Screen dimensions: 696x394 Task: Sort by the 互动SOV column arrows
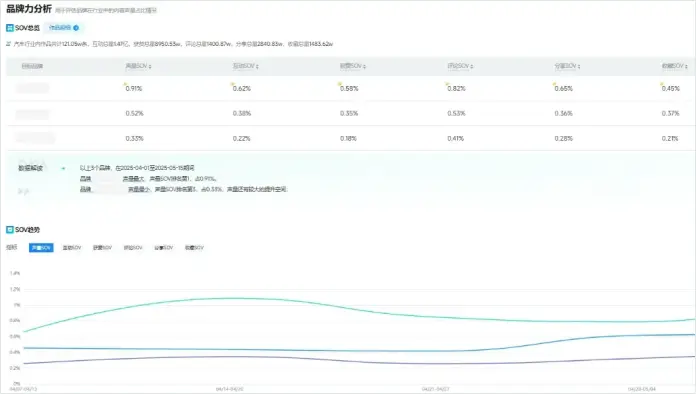pos(257,67)
